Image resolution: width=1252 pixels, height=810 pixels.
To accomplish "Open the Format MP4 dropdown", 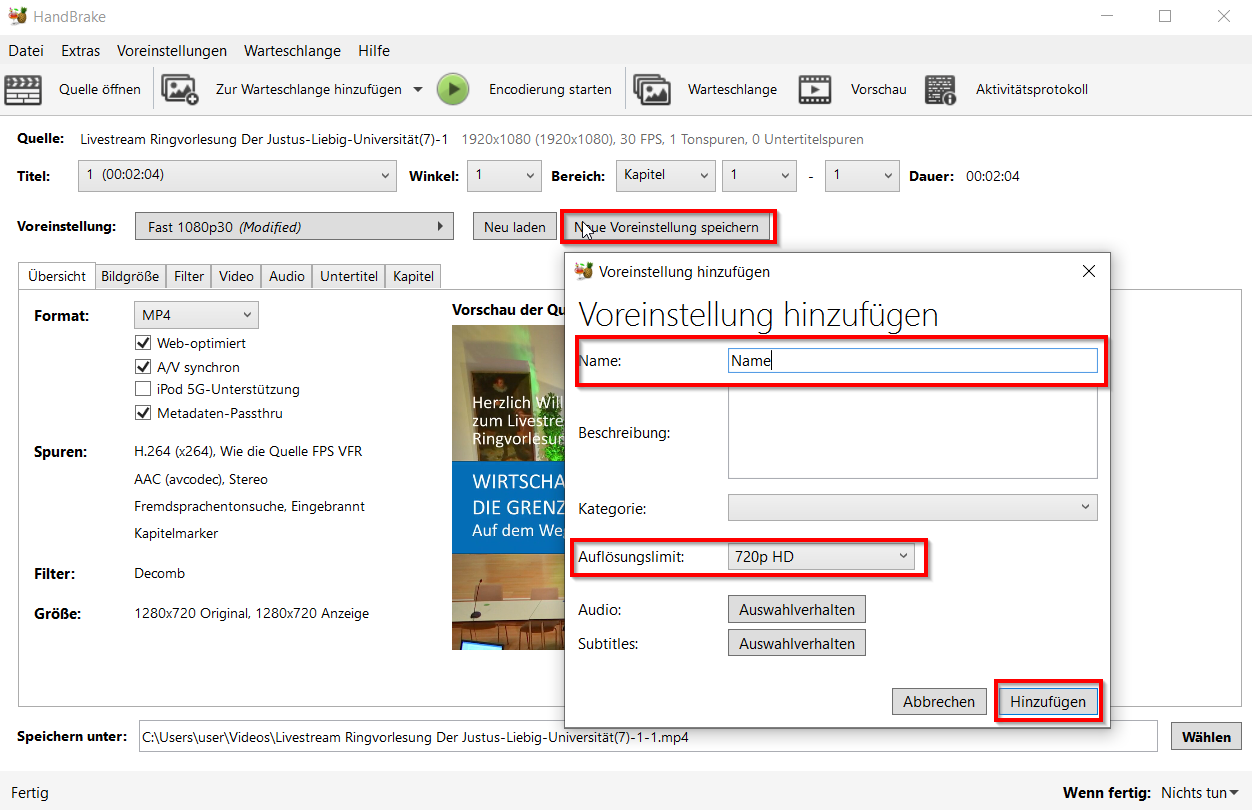I will pos(196,316).
